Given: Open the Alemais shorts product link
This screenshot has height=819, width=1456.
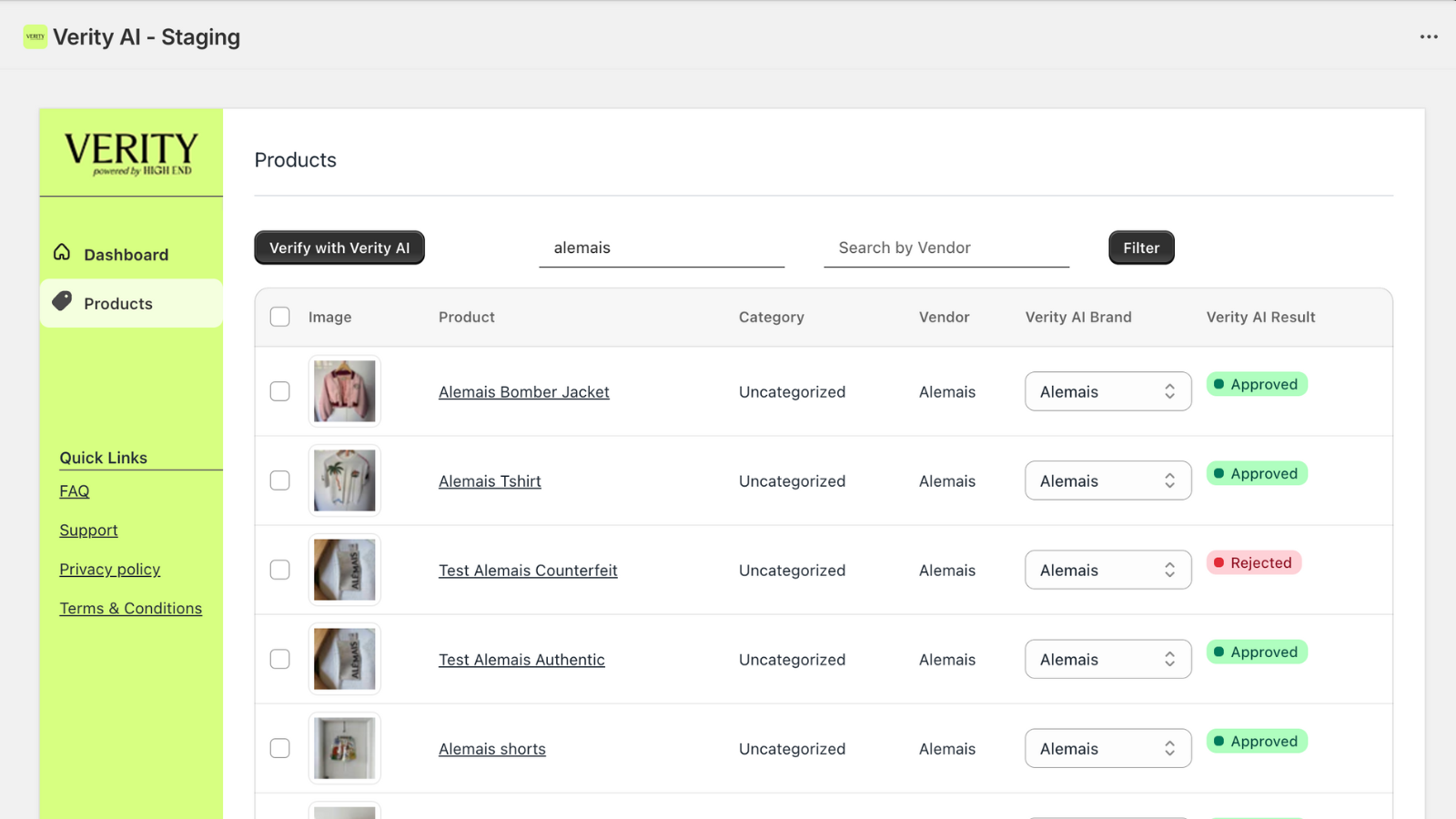Looking at the screenshot, I should [x=492, y=749].
